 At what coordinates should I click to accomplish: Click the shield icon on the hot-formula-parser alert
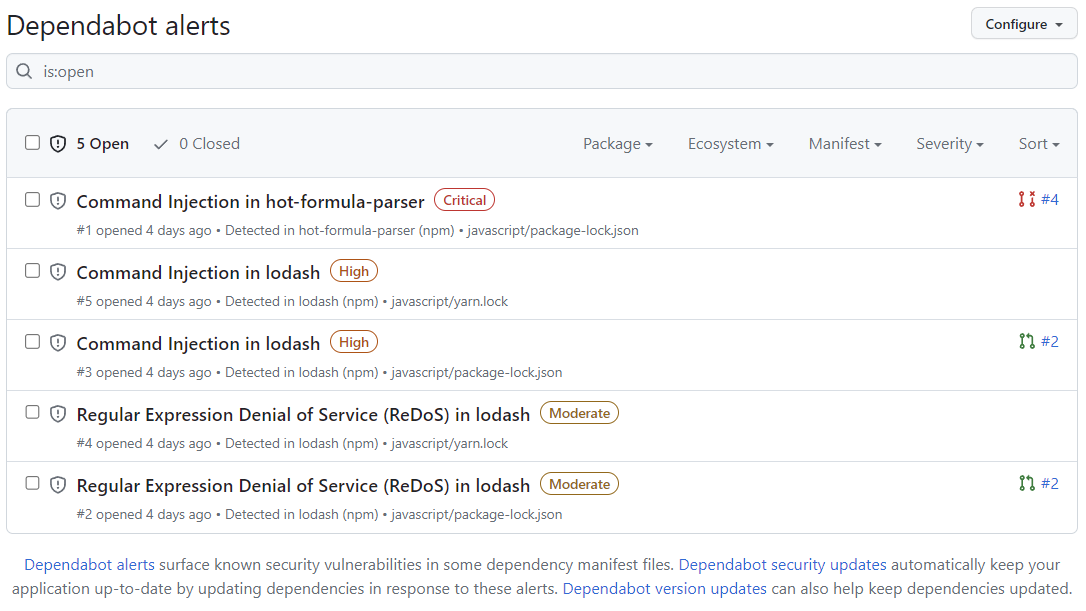(57, 200)
